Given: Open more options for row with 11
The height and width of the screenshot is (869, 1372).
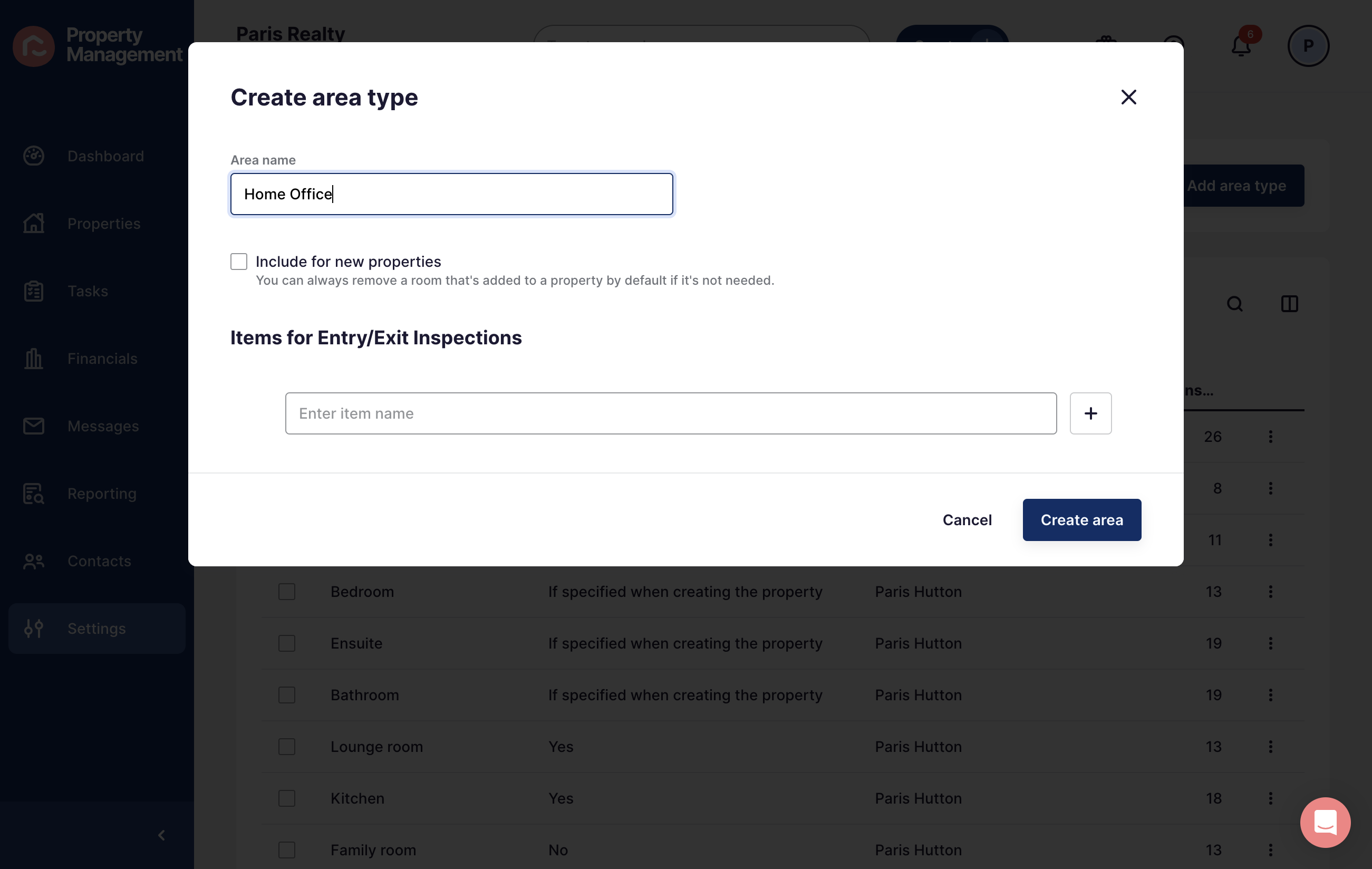Looking at the screenshot, I should coord(1270,539).
